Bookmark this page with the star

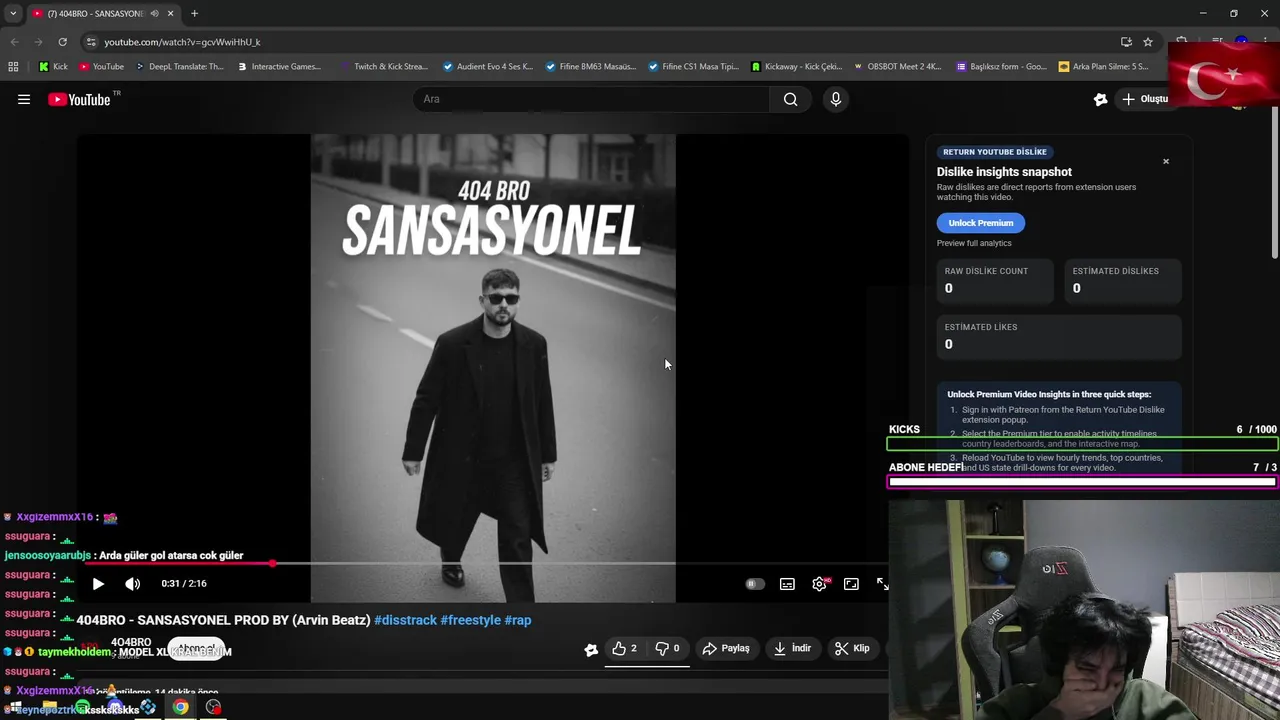tap(1148, 42)
